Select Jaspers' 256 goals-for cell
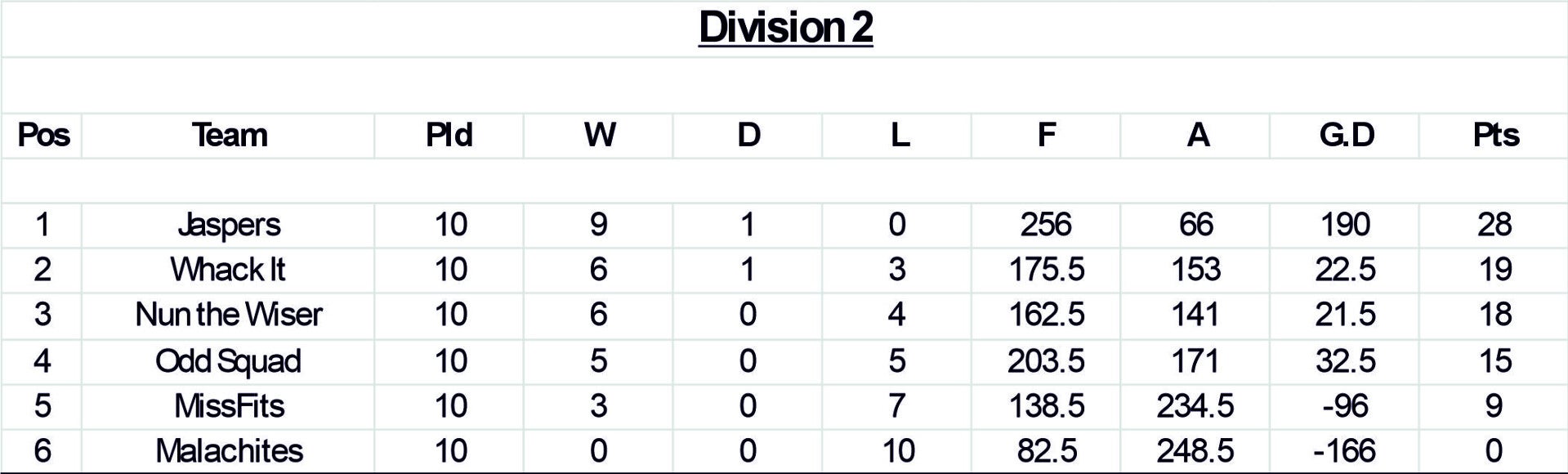This screenshot has height=474, width=1568. click(x=1046, y=225)
